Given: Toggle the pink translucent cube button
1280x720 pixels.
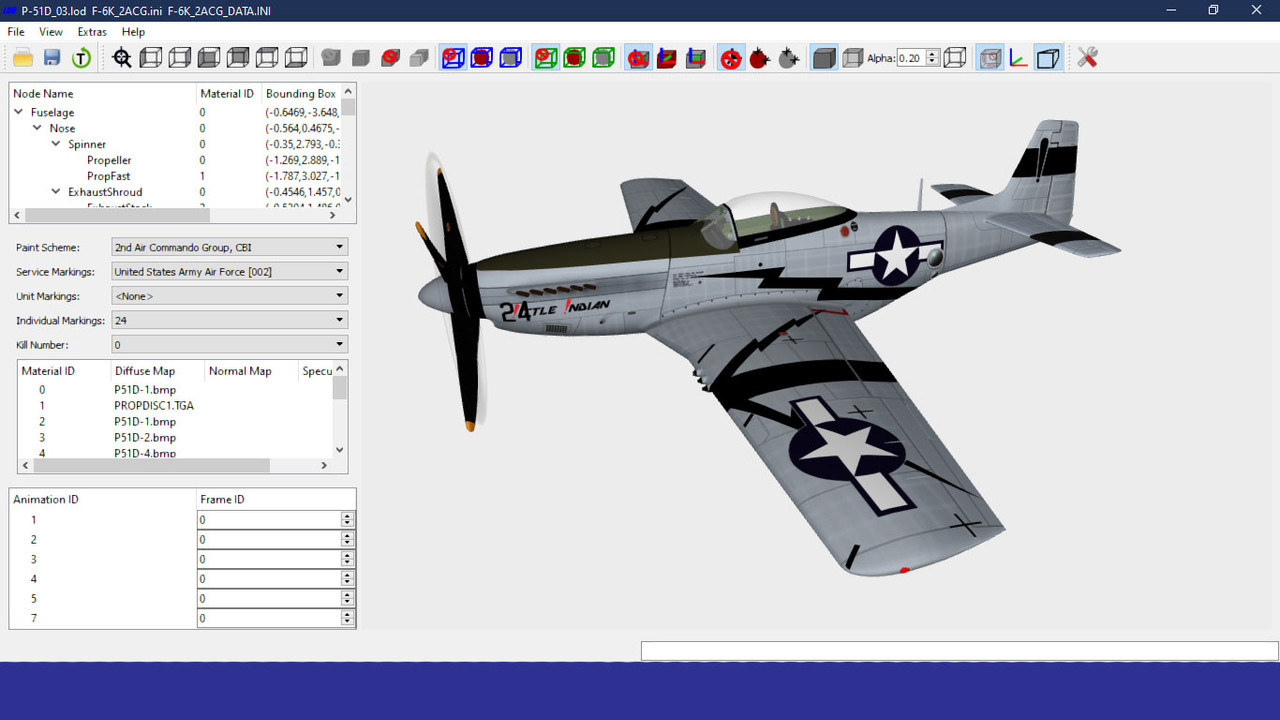Looking at the screenshot, I should click(x=989, y=58).
